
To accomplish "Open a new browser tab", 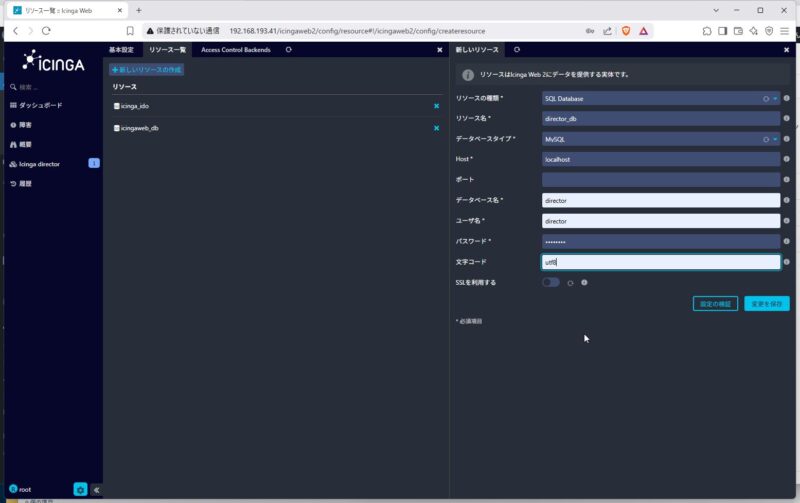I will point(138,10).
